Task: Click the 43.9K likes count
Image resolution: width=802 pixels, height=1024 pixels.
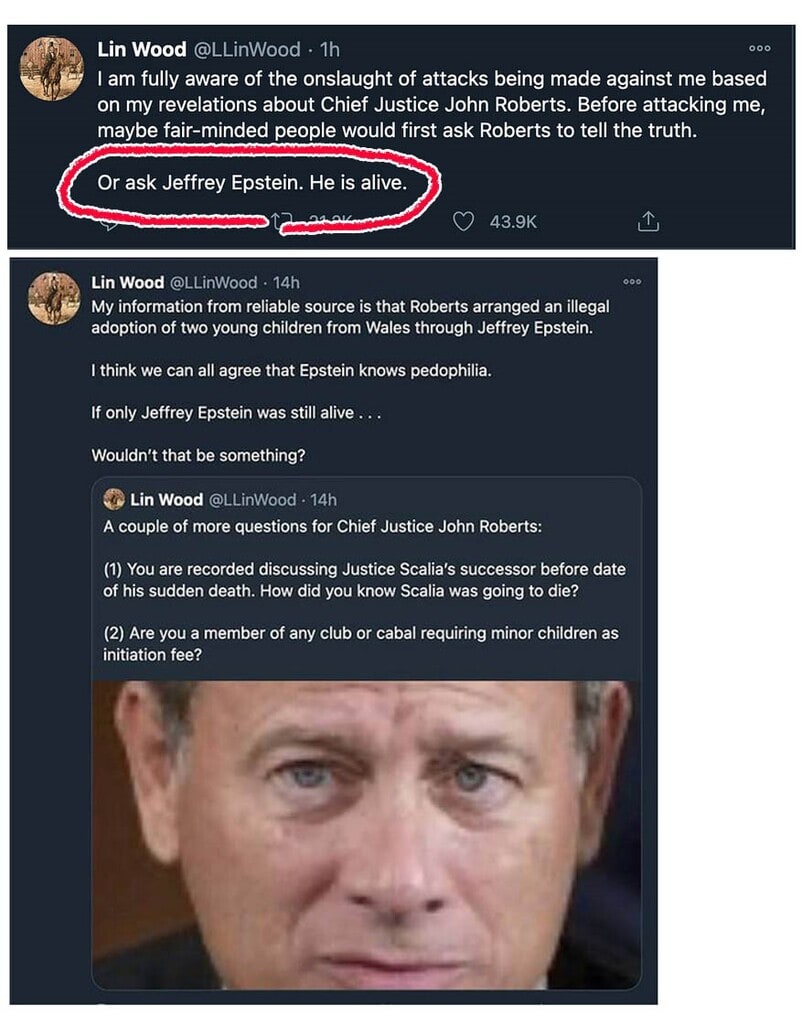Action: [513, 222]
